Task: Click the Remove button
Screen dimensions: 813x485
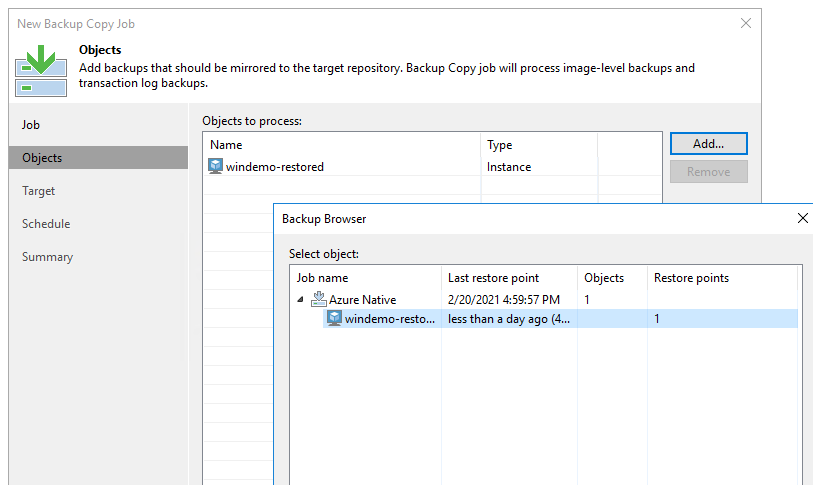Action: click(x=708, y=172)
